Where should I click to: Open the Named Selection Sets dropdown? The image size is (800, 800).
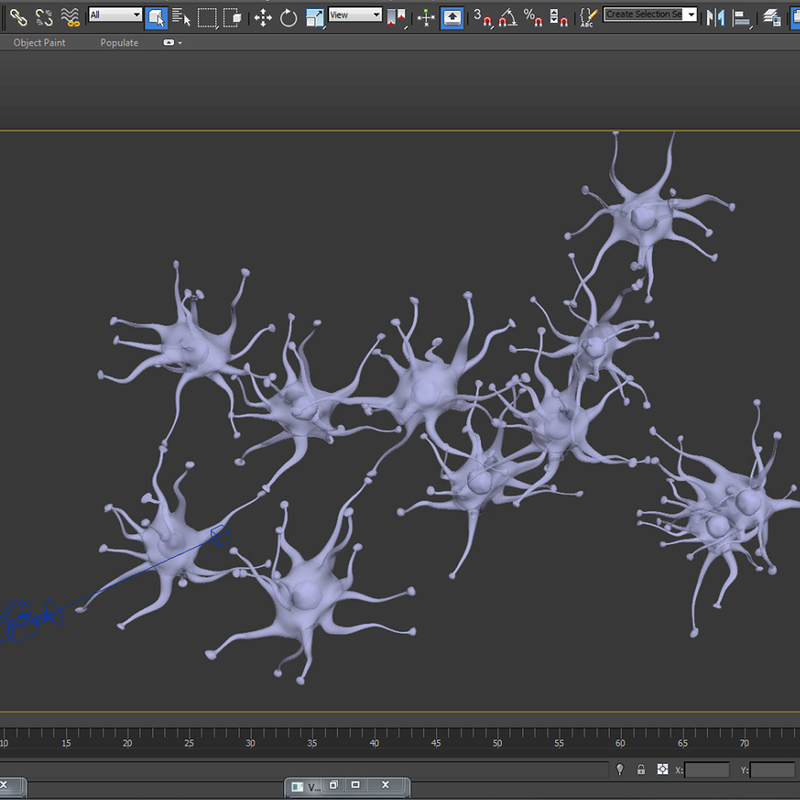(x=650, y=15)
